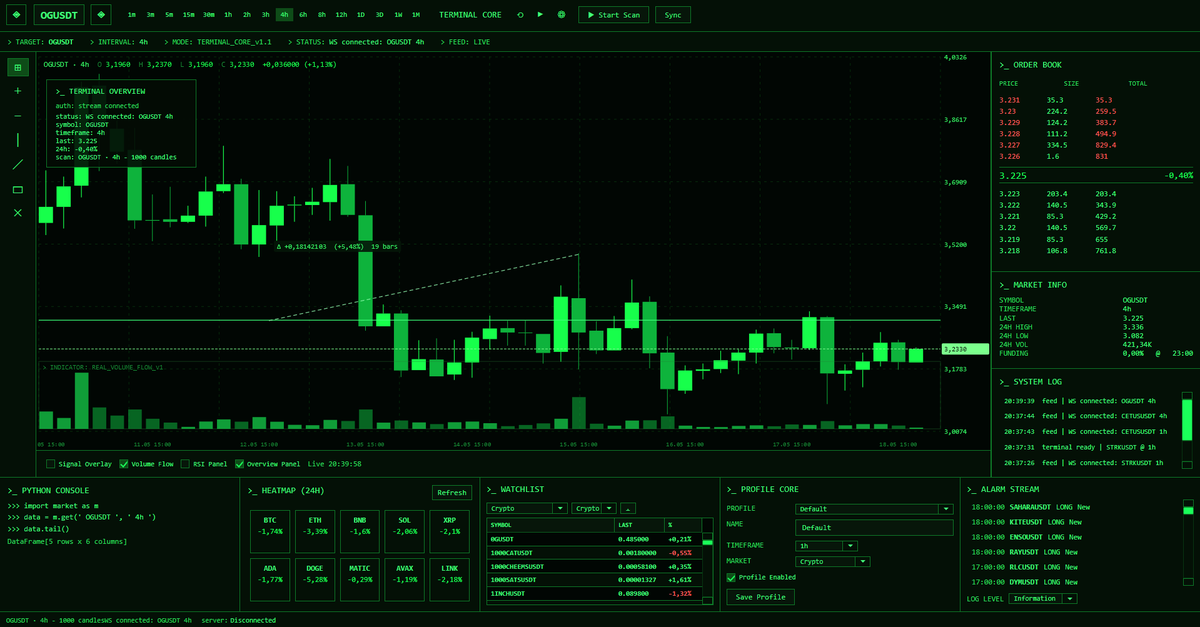Click the plus zoom-in tool in sidebar
The height and width of the screenshot is (627, 1200).
(17, 91)
